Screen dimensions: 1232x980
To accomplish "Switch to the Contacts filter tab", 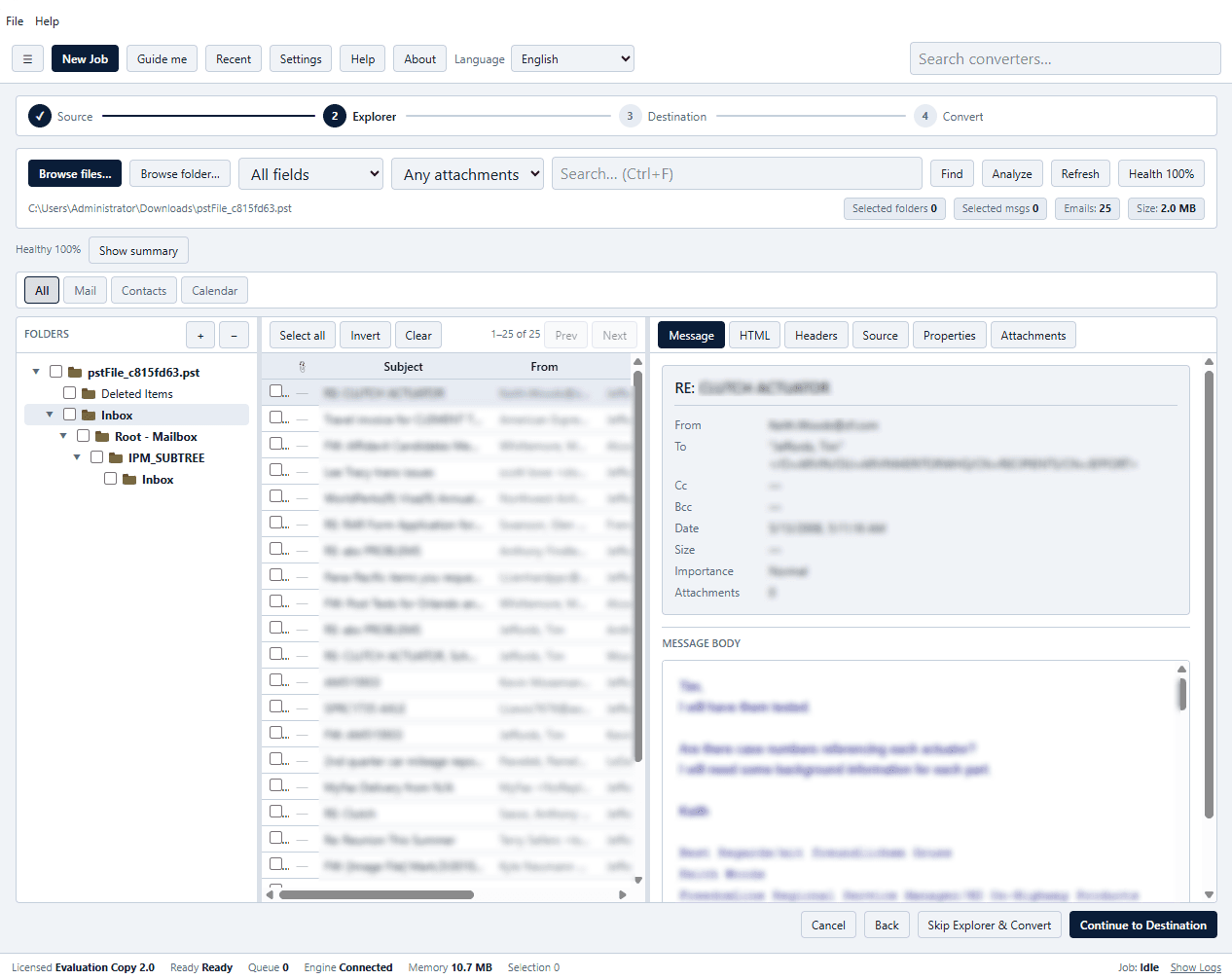I will point(144,290).
